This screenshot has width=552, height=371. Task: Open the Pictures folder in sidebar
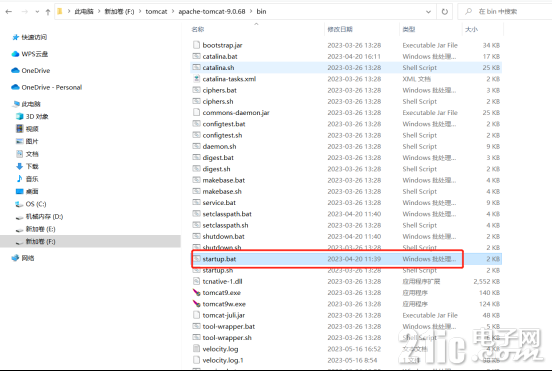(x=27, y=141)
